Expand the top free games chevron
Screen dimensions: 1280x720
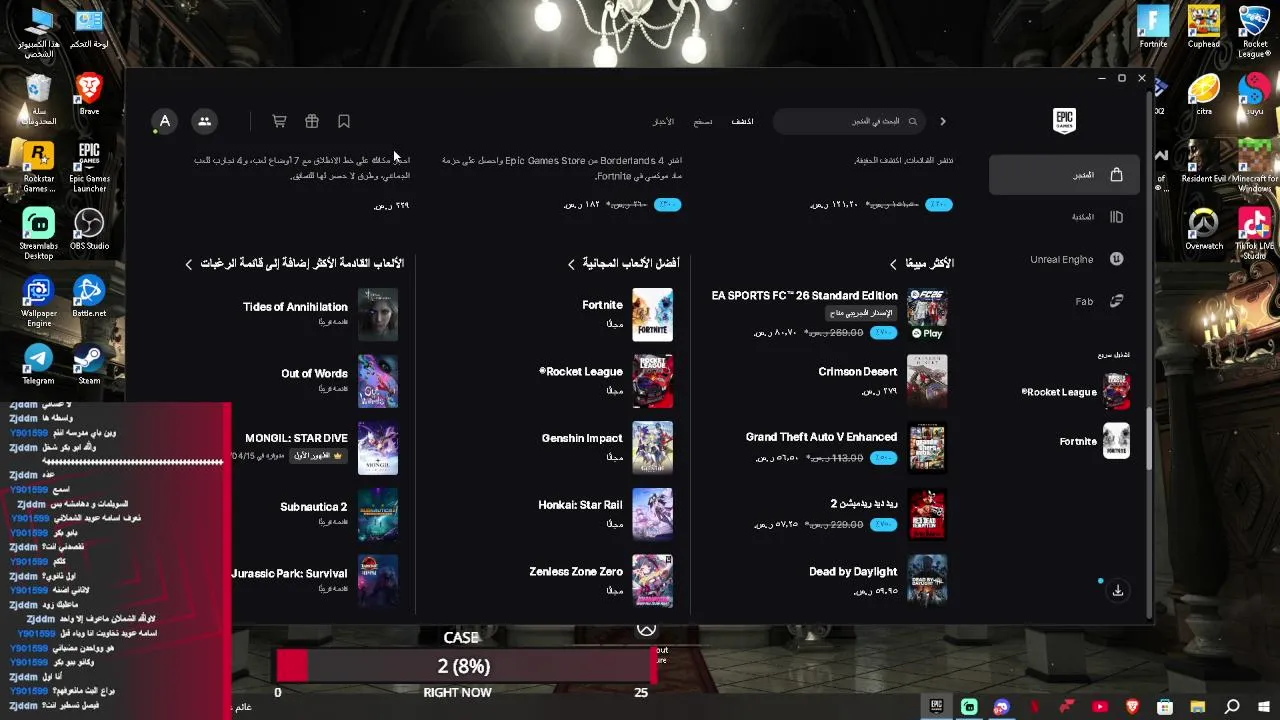click(571, 264)
